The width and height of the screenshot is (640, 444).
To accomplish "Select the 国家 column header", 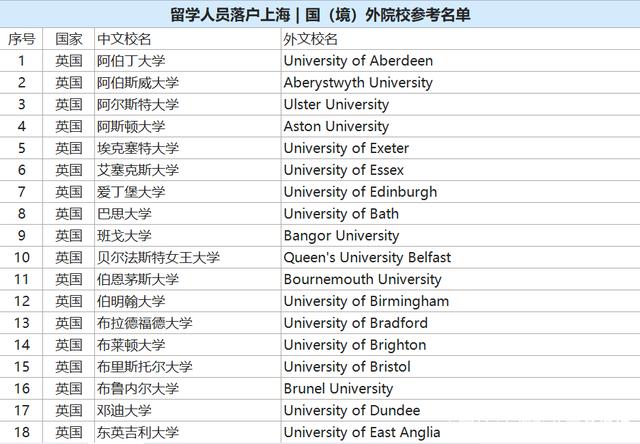I will click(69, 39).
